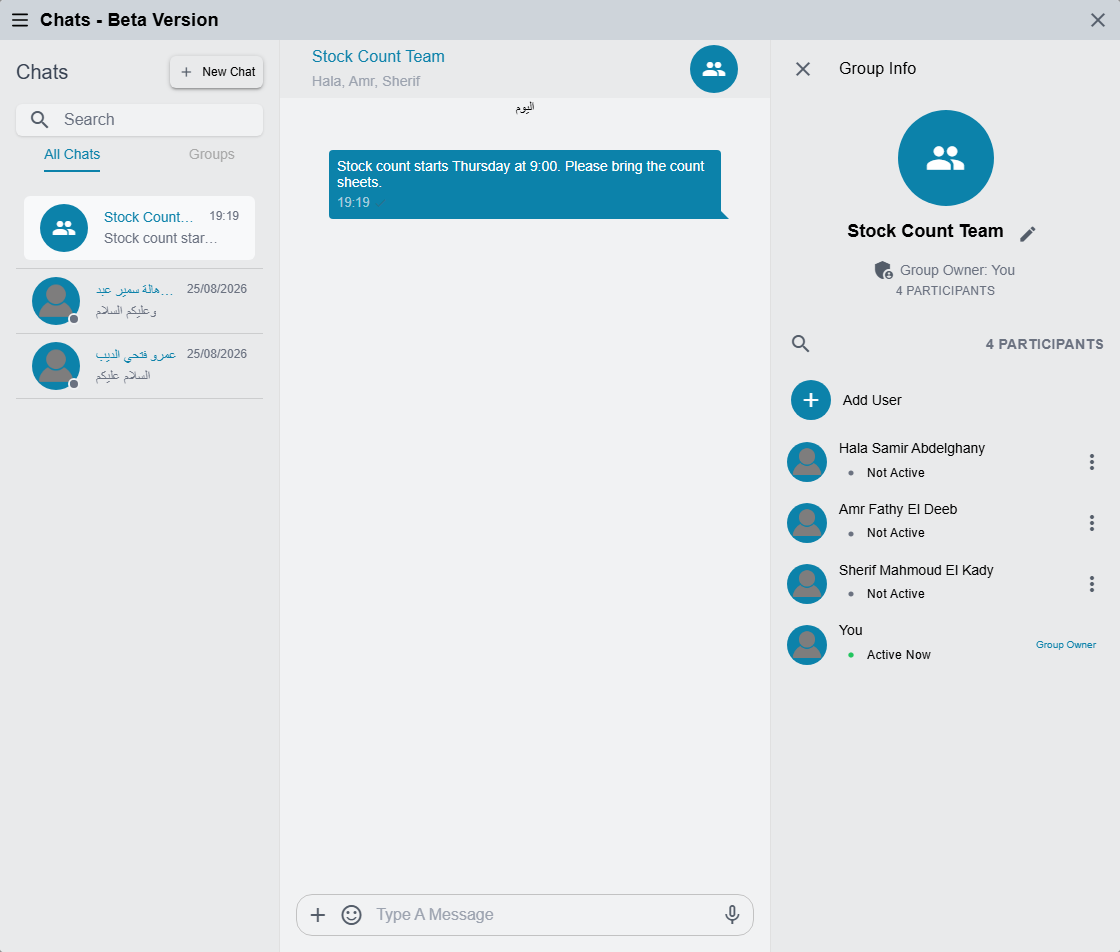The image size is (1120, 952).
Task: Click Sherif Mahmoud El Kady participant name
Action: [916, 571]
